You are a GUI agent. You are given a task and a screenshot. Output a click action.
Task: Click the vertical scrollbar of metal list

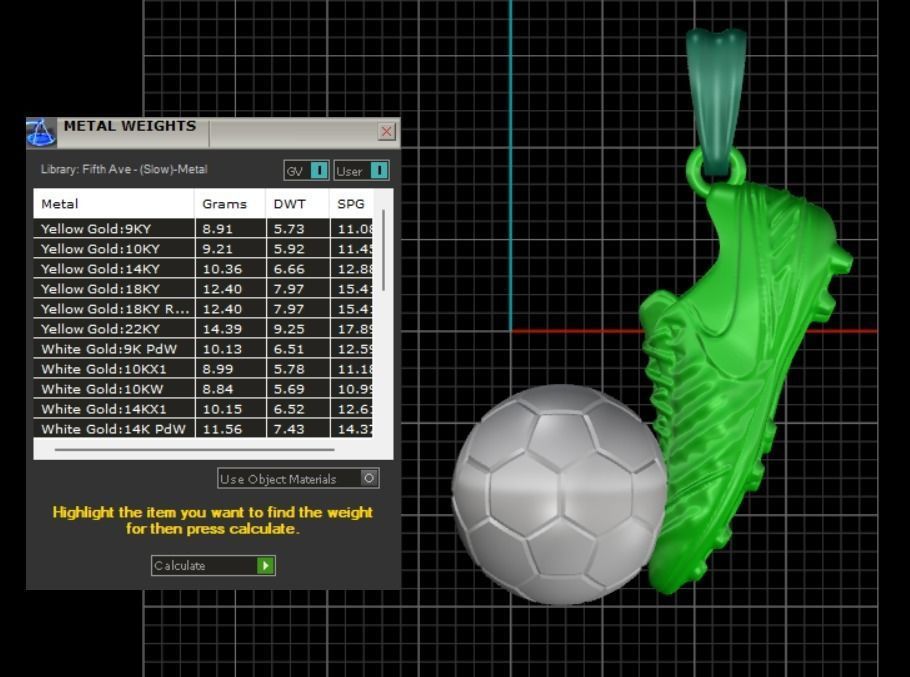pyautogui.click(x=383, y=251)
